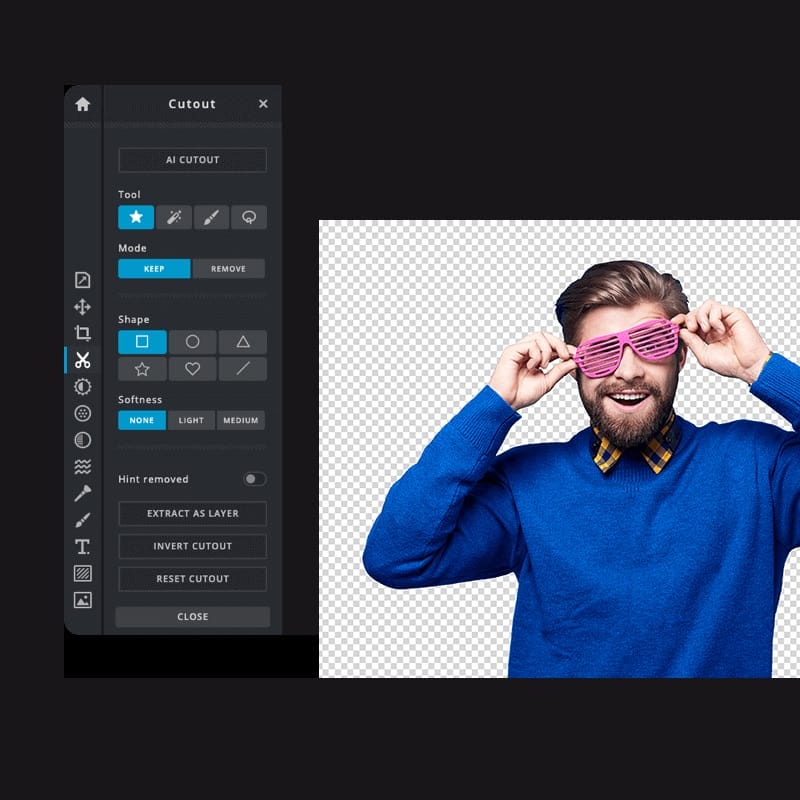Select the star shape
This screenshot has width=800, height=800.
coord(141,369)
